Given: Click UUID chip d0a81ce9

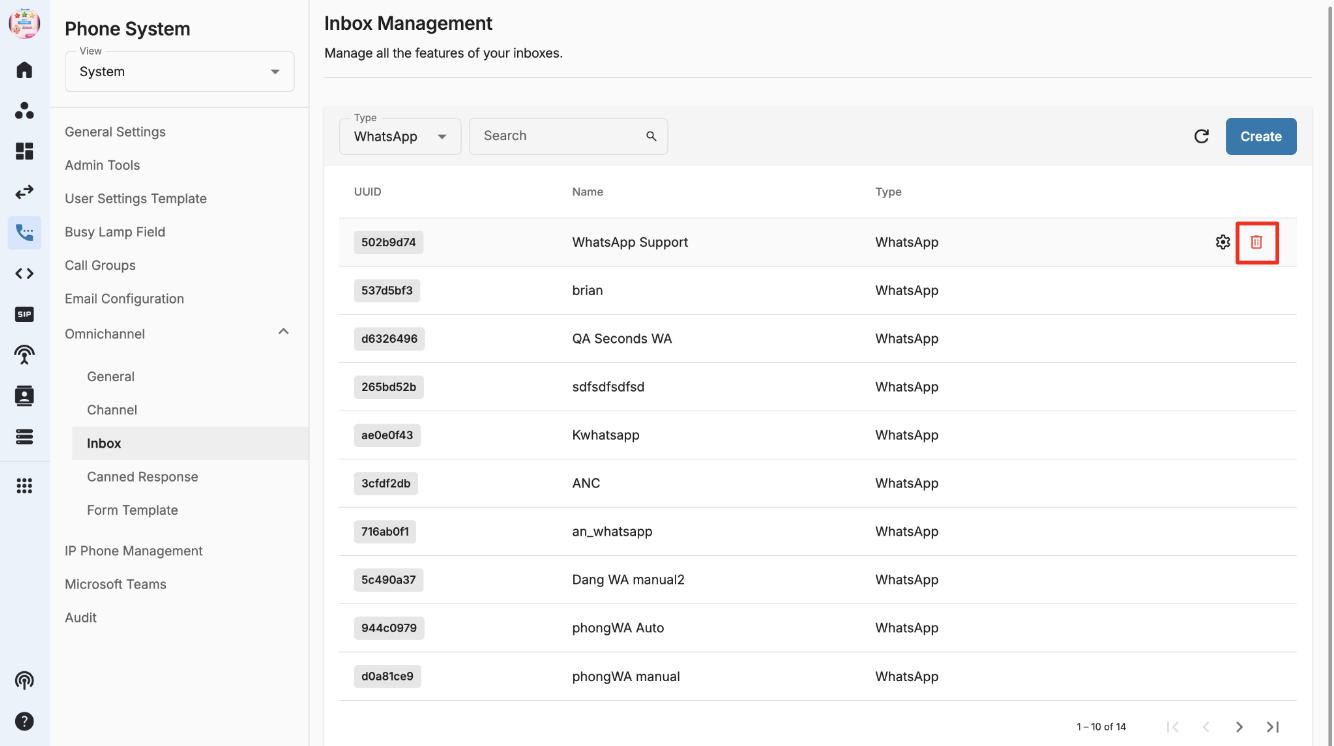Looking at the screenshot, I should point(388,676).
